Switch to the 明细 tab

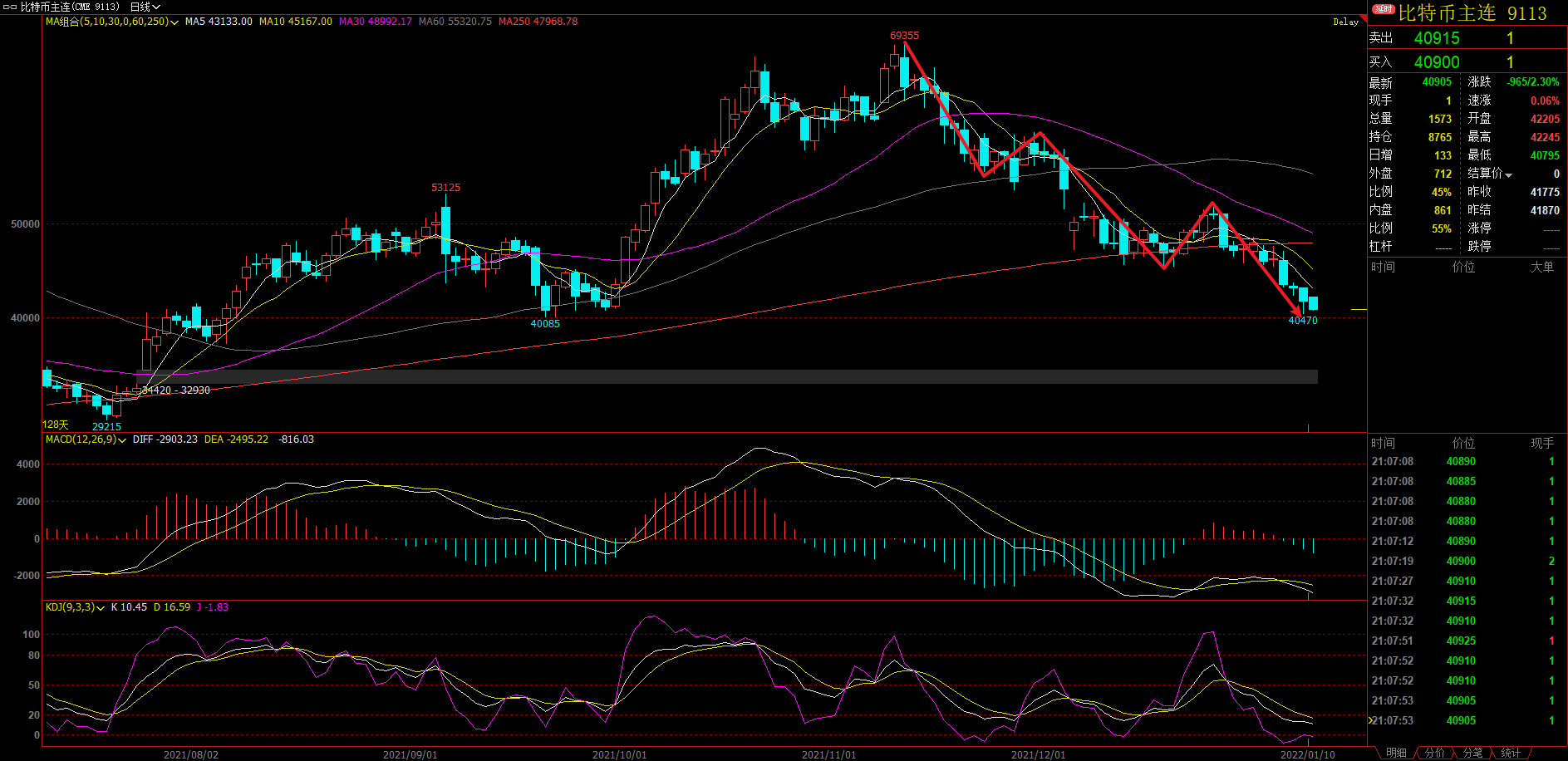(1396, 753)
